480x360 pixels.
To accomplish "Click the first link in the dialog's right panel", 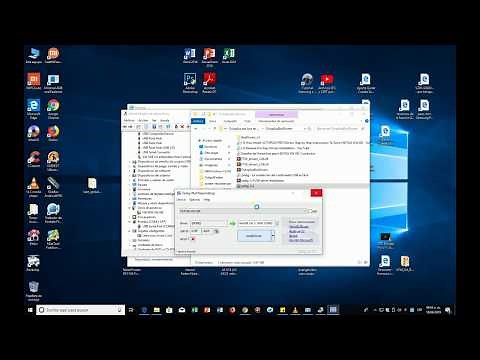I will coord(299,227).
